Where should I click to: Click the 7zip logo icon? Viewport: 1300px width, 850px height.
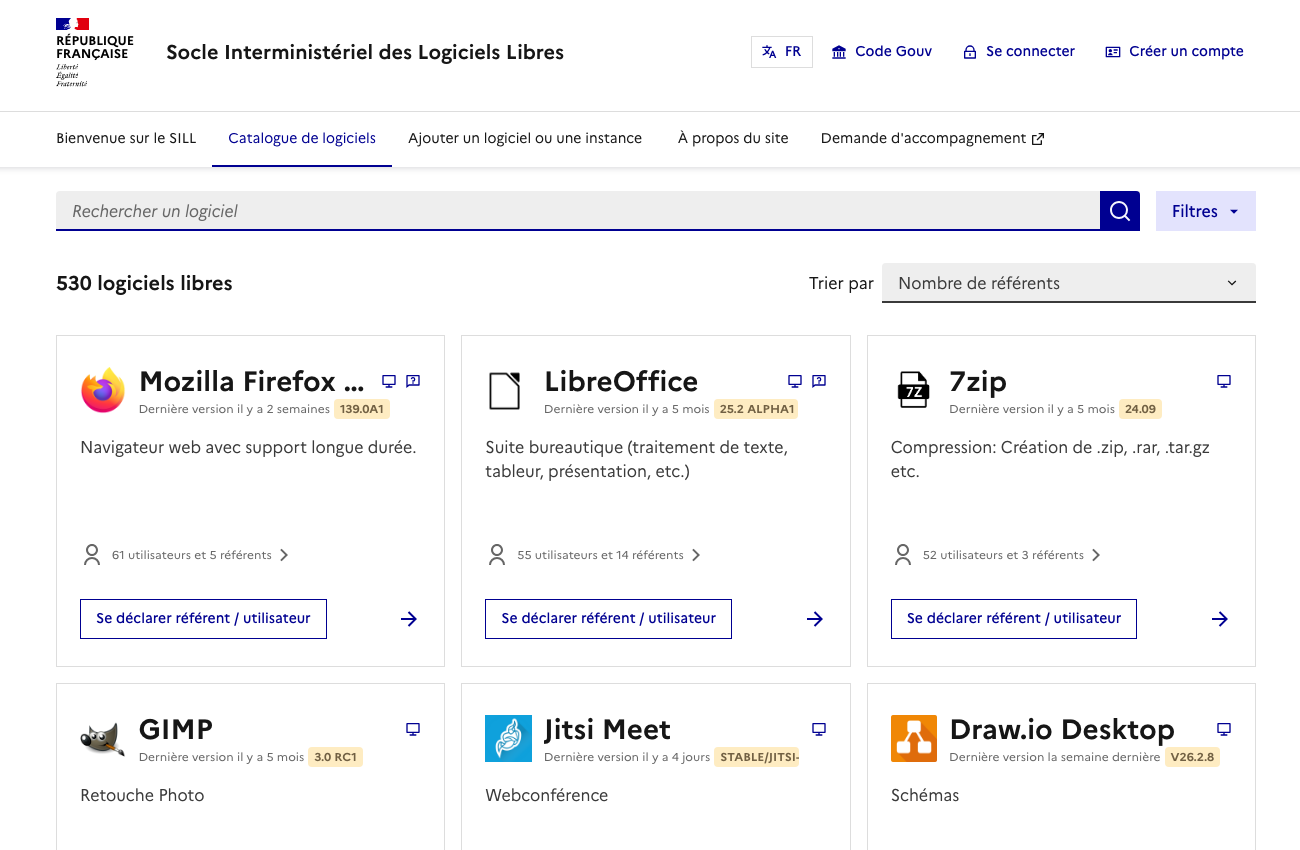[x=913, y=390]
